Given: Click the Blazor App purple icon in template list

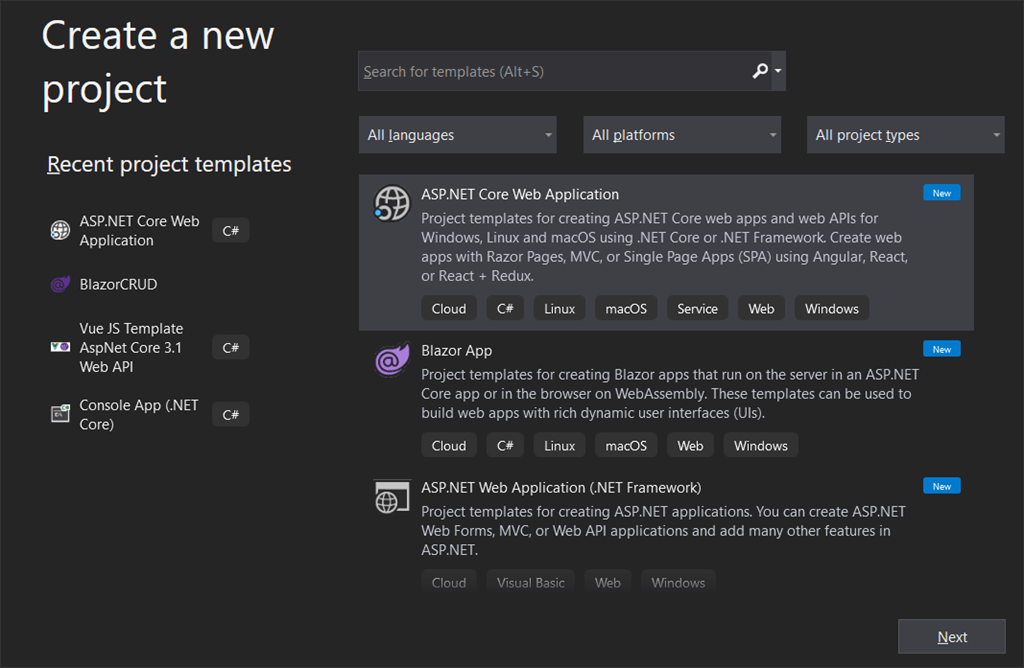Looking at the screenshot, I should click(392, 359).
